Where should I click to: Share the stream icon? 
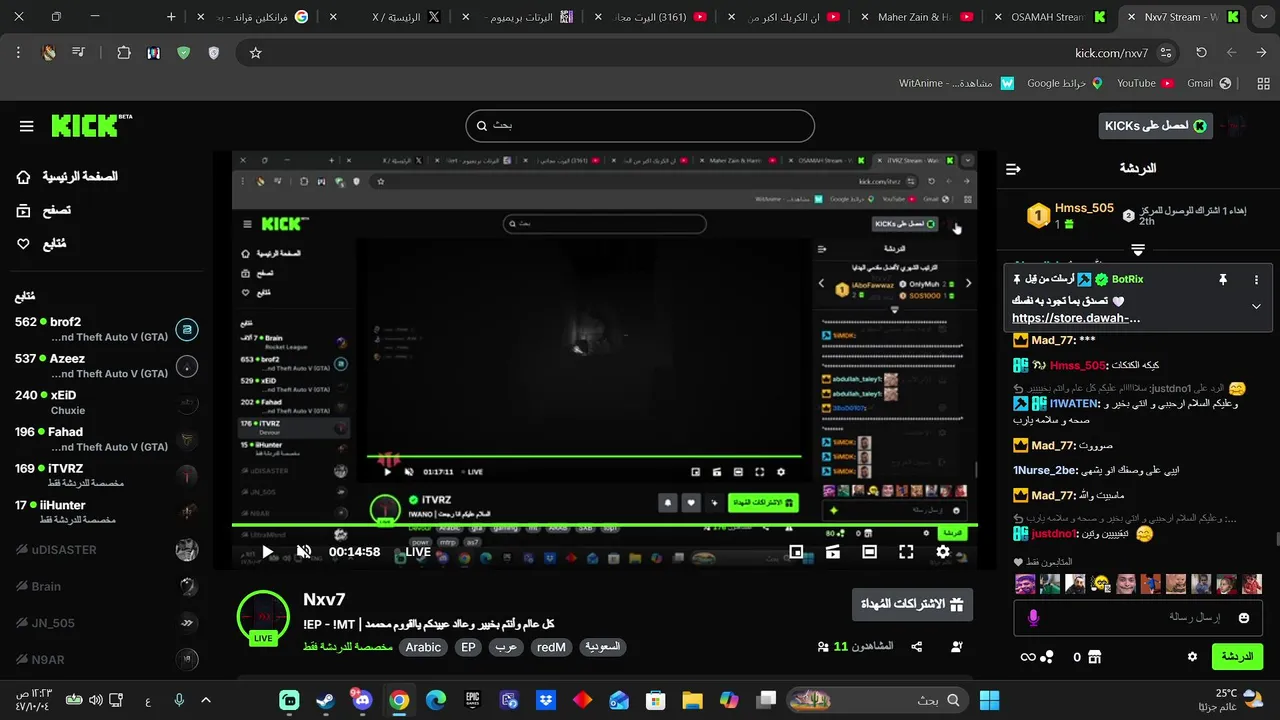916,647
